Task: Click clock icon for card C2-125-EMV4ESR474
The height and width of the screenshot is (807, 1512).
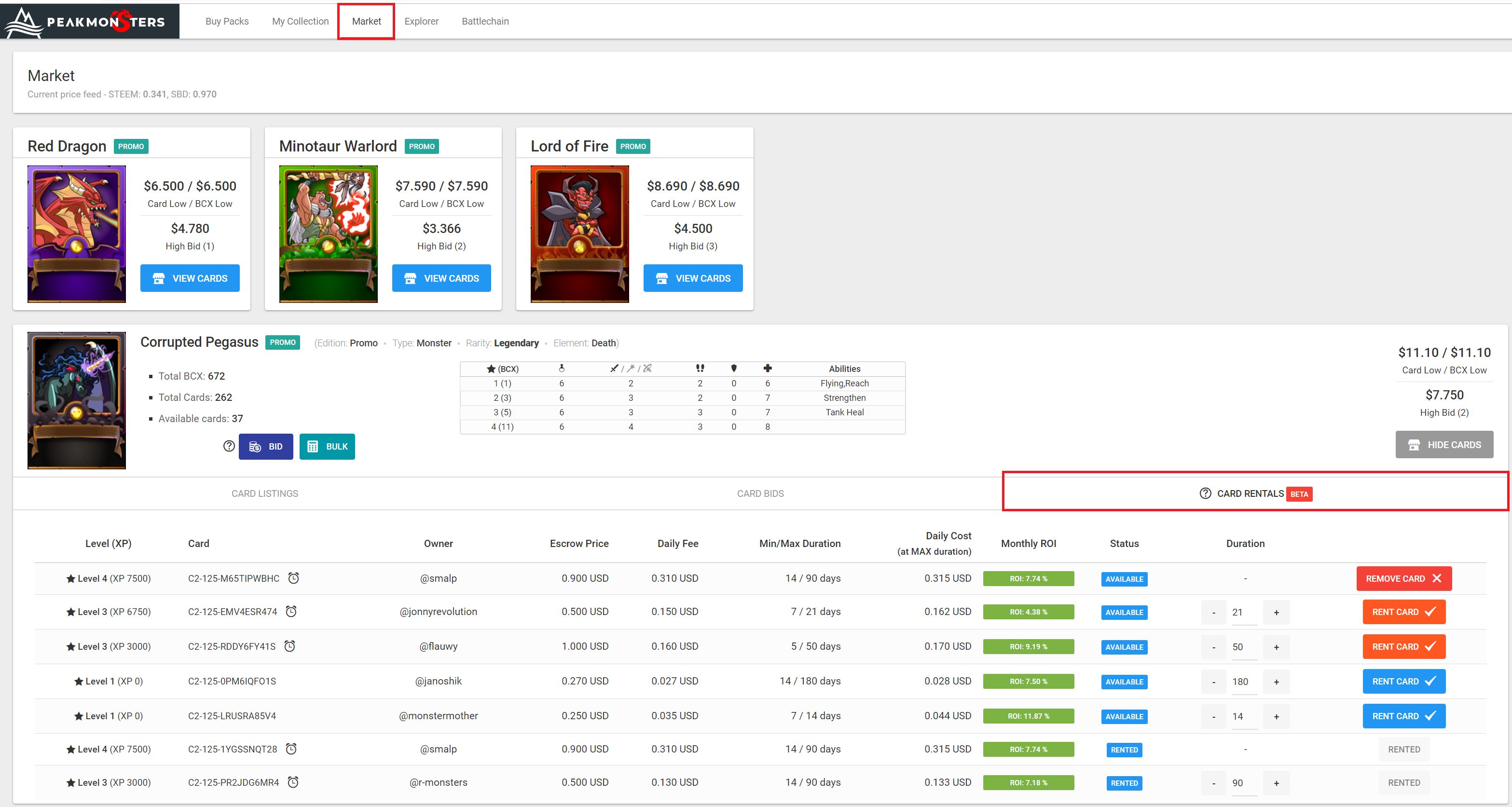Action: pyautogui.click(x=291, y=612)
